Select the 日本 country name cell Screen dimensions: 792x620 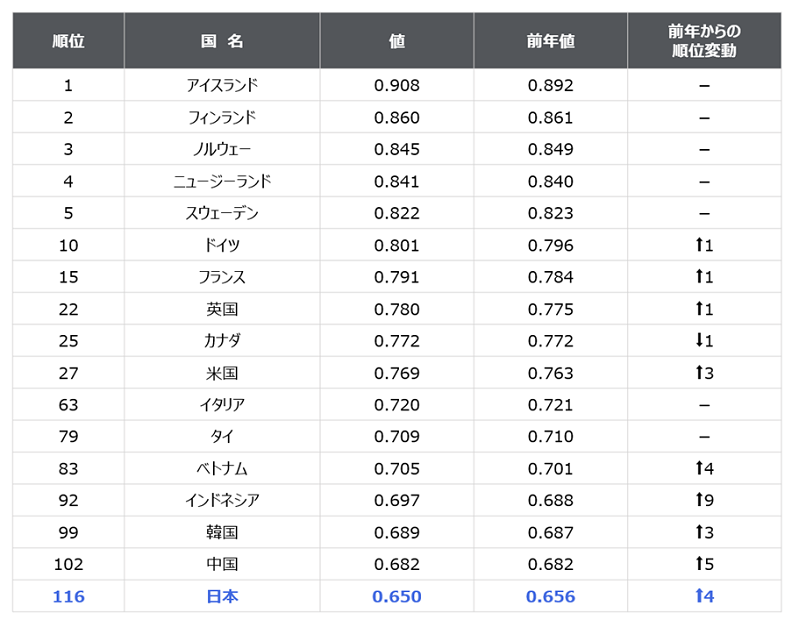[222, 596]
